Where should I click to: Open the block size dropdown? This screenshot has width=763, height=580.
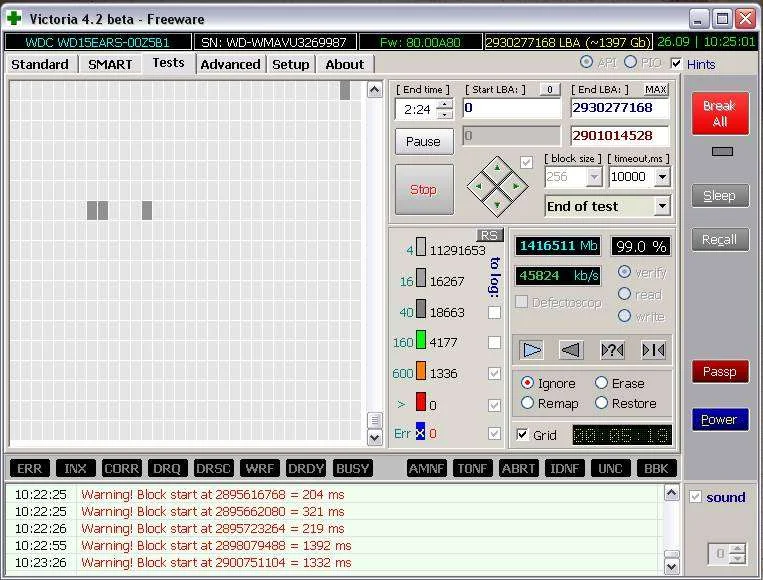(x=594, y=177)
